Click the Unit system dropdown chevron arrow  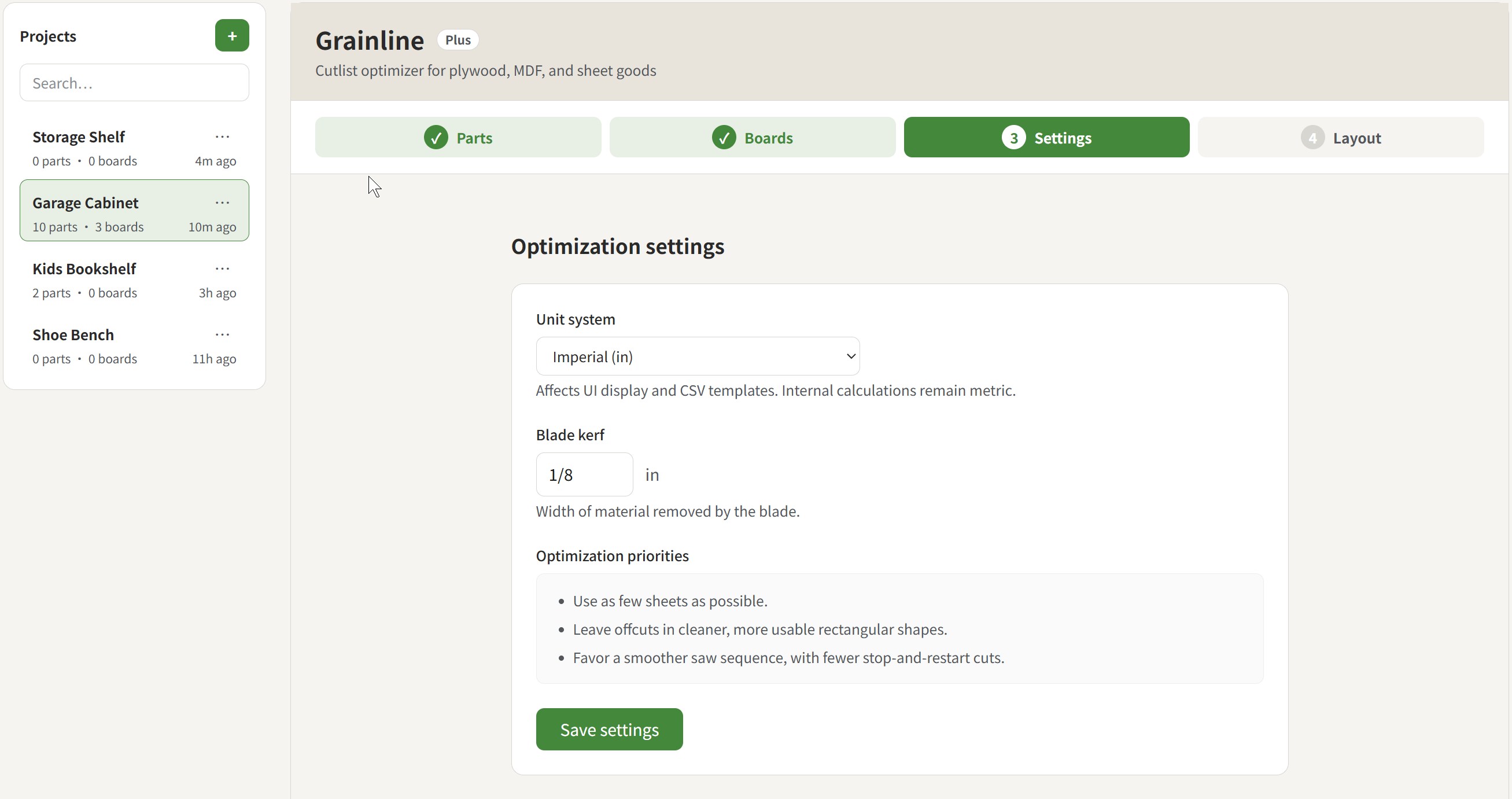850,356
